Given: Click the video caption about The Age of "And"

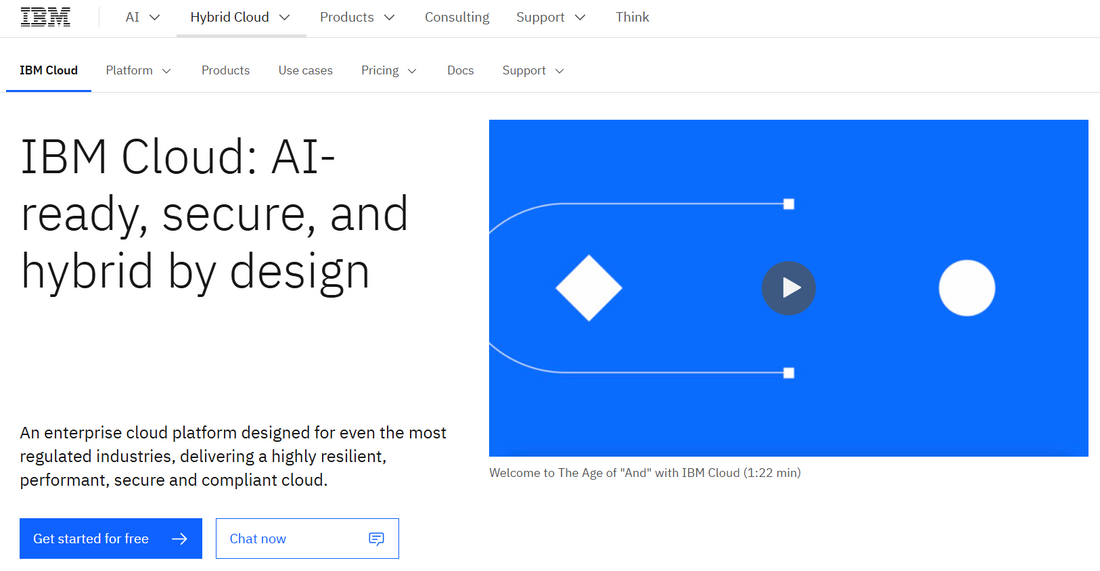Looking at the screenshot, I should click(644, 473).
